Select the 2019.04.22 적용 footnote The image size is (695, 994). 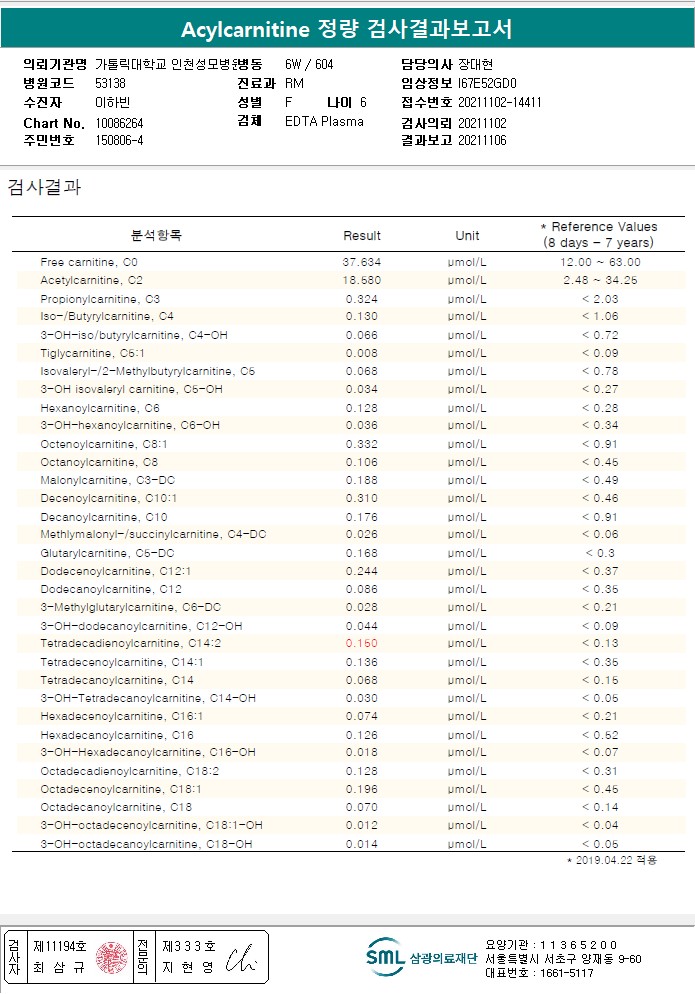(x=612, y=860)
